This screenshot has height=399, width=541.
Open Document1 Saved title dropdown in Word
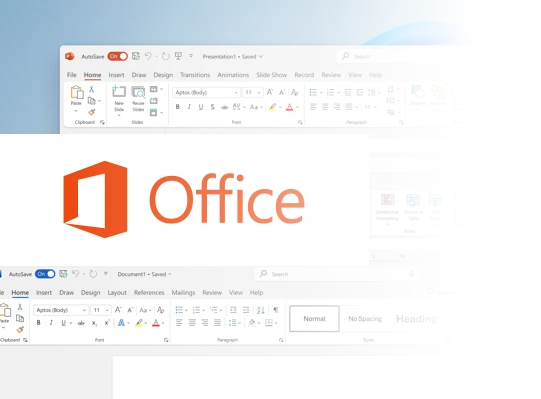tap(144, 274)
